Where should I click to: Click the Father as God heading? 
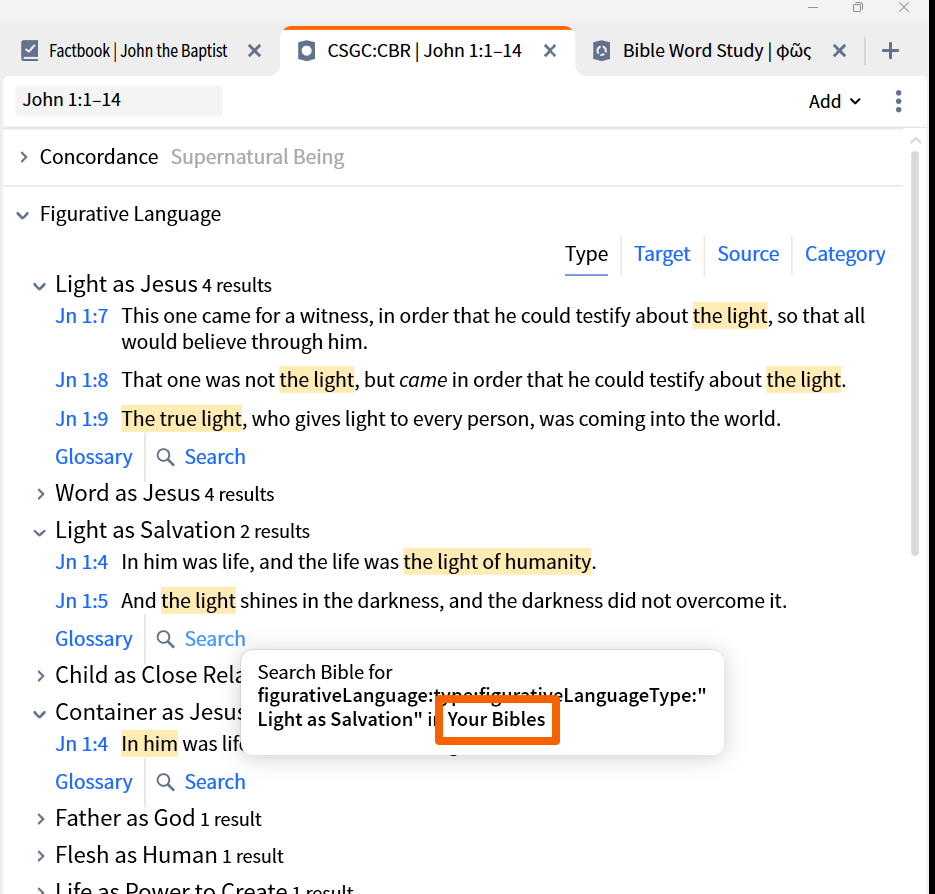coord(125,818)
